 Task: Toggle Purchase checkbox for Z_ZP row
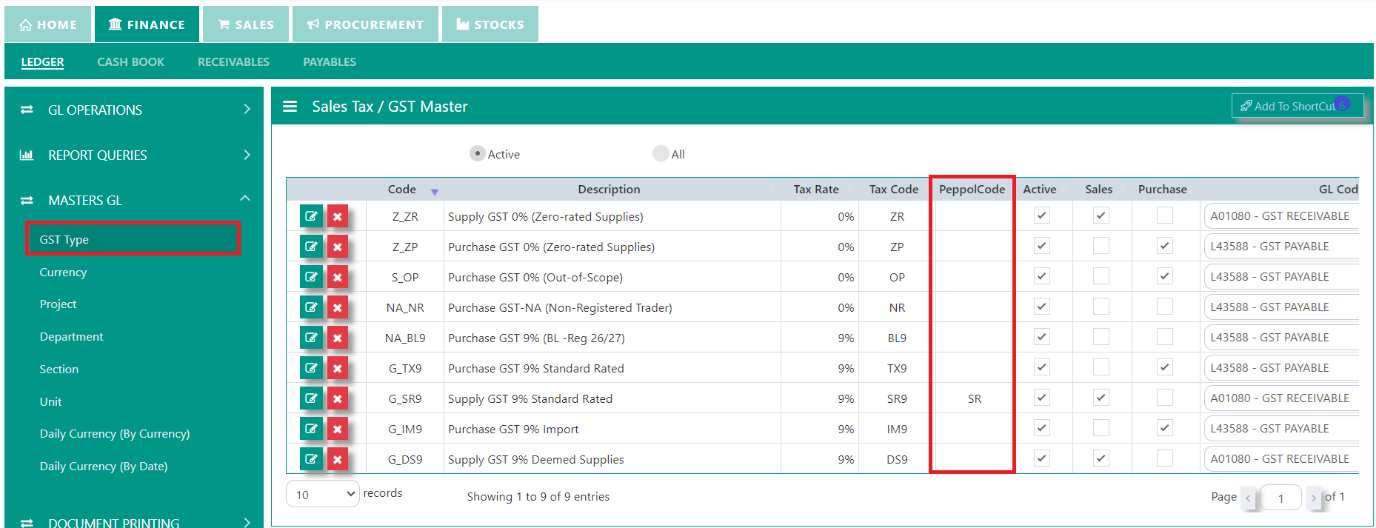point(1164,246)
